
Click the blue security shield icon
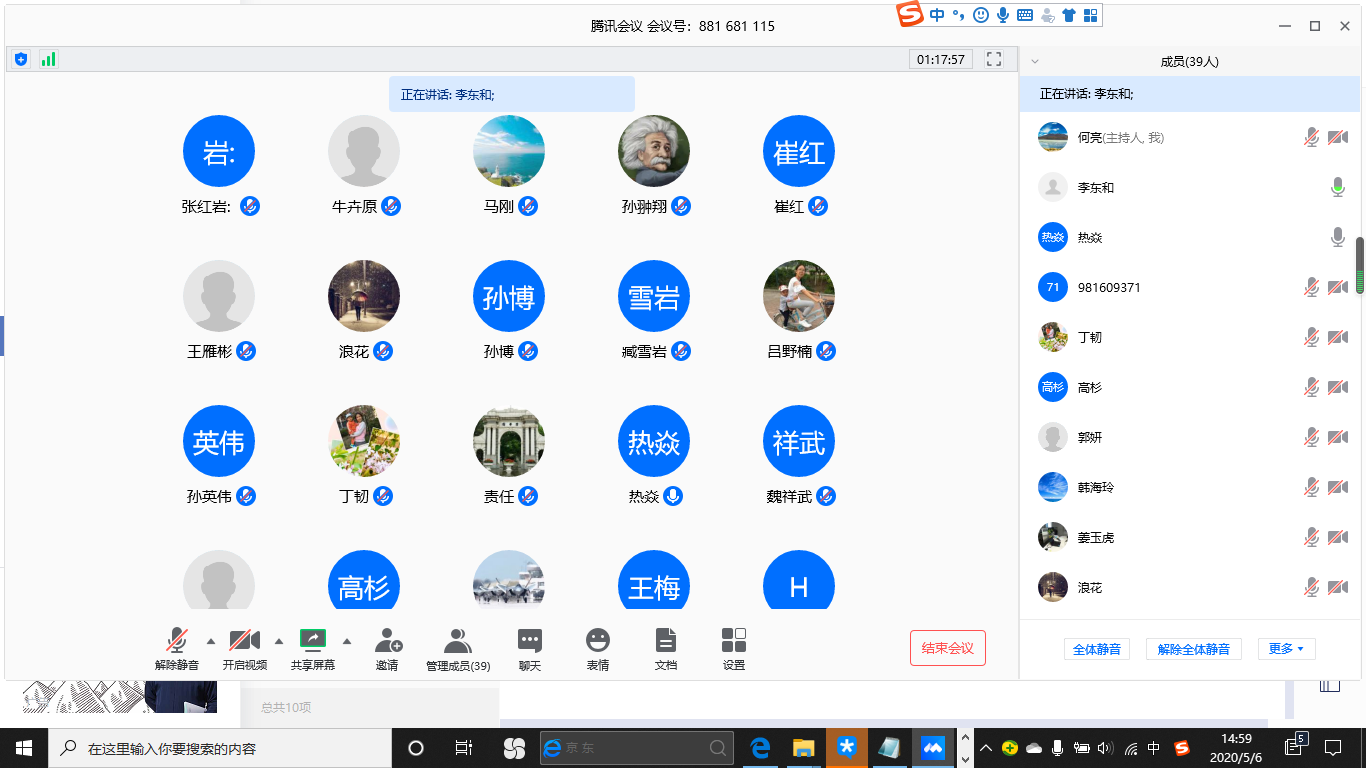pos(21,59)
